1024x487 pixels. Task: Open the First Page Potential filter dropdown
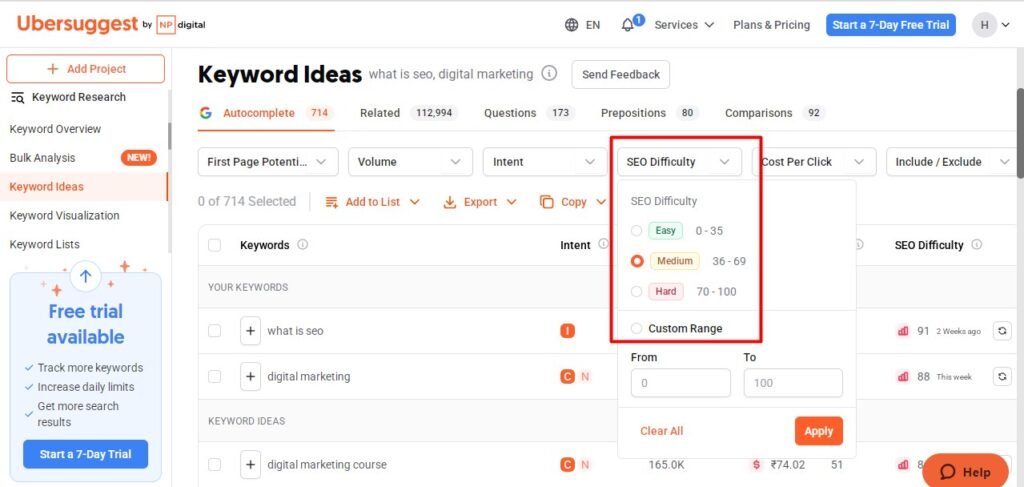pyautogui.click(x=268, y=162)
